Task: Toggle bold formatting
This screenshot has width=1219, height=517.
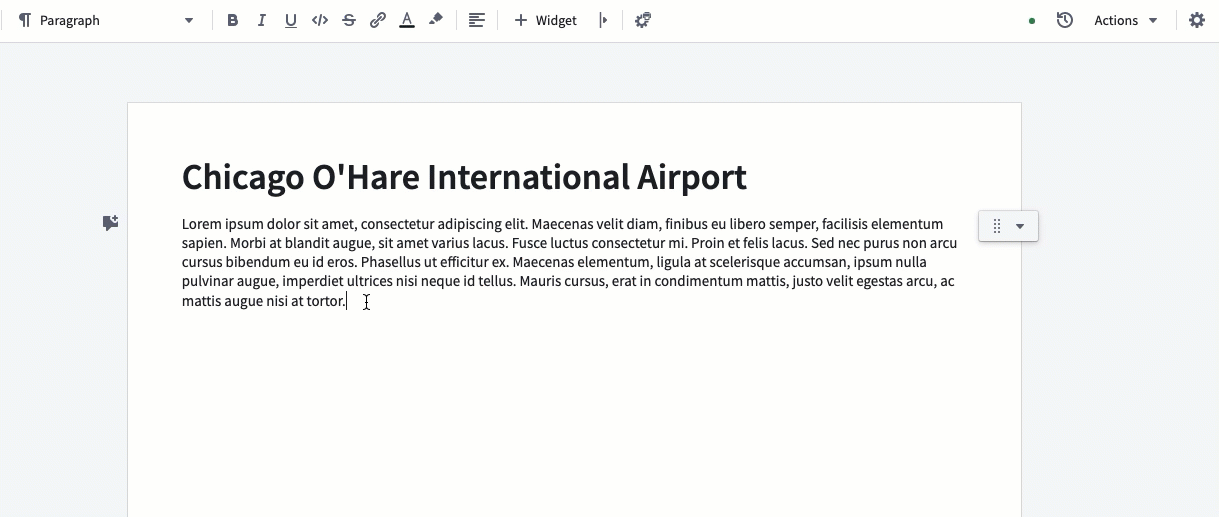Action: [233, 20]
